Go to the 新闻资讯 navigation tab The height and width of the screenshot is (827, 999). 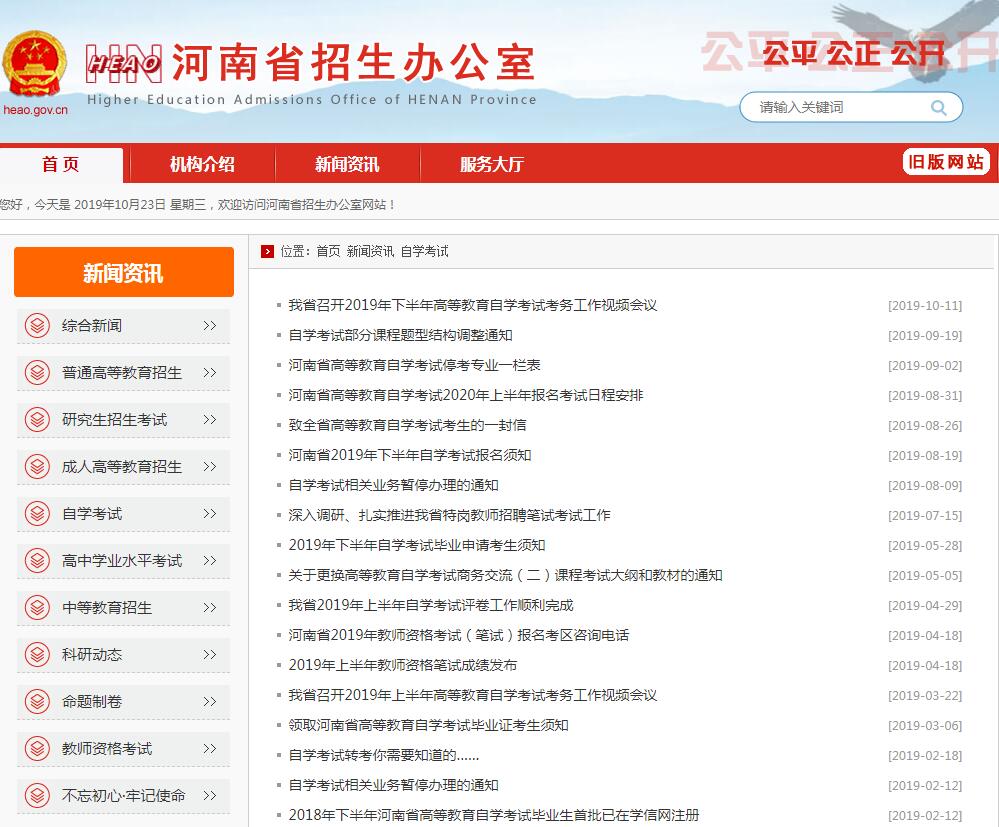(x=347, y=165)
